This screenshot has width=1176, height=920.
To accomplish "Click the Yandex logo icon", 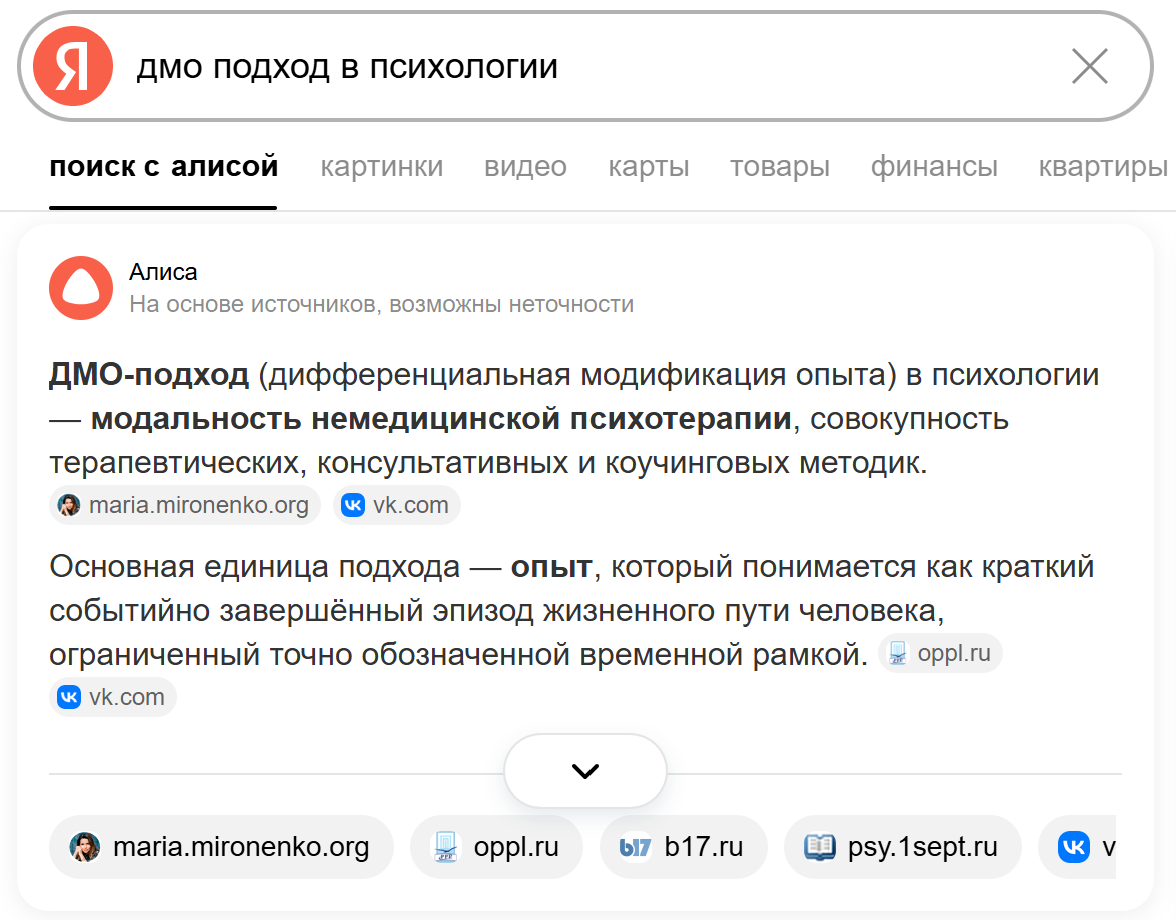I will click(76, 66).
